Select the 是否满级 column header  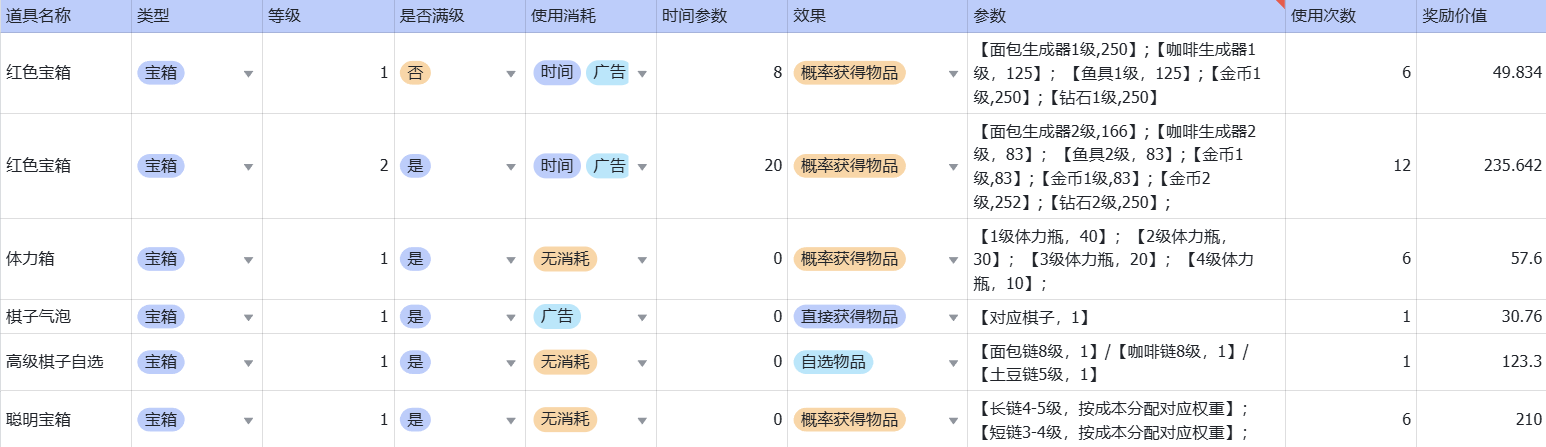(x=460, y=16)
